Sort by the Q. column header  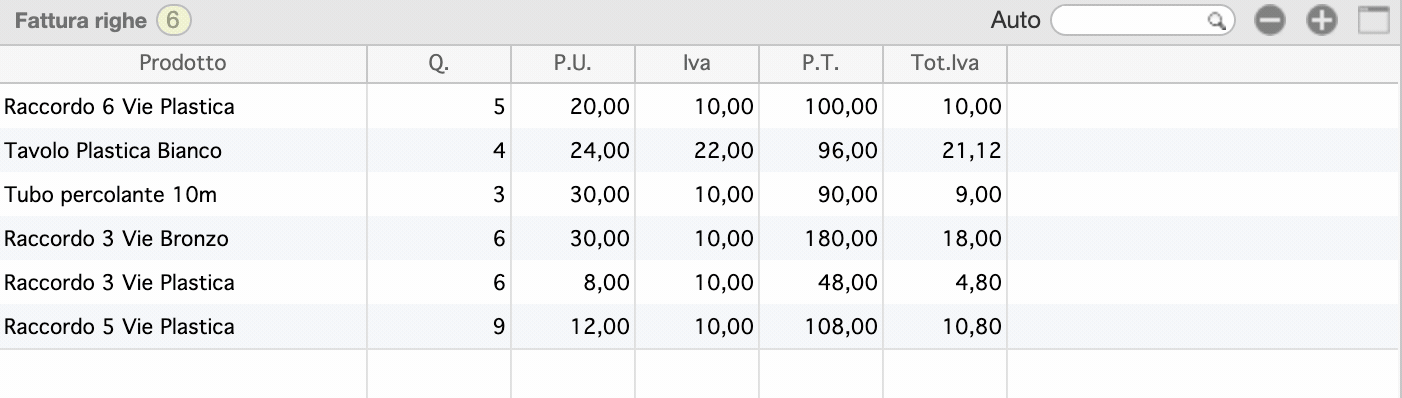coord(439,63)
